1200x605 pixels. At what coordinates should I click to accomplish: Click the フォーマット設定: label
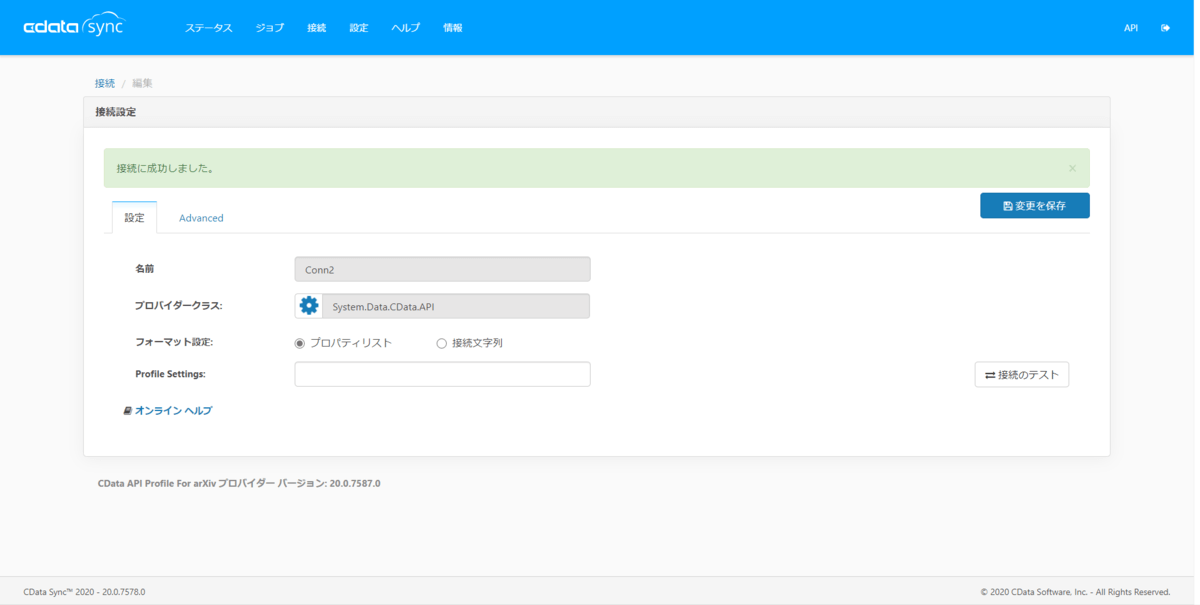[174, 342]
